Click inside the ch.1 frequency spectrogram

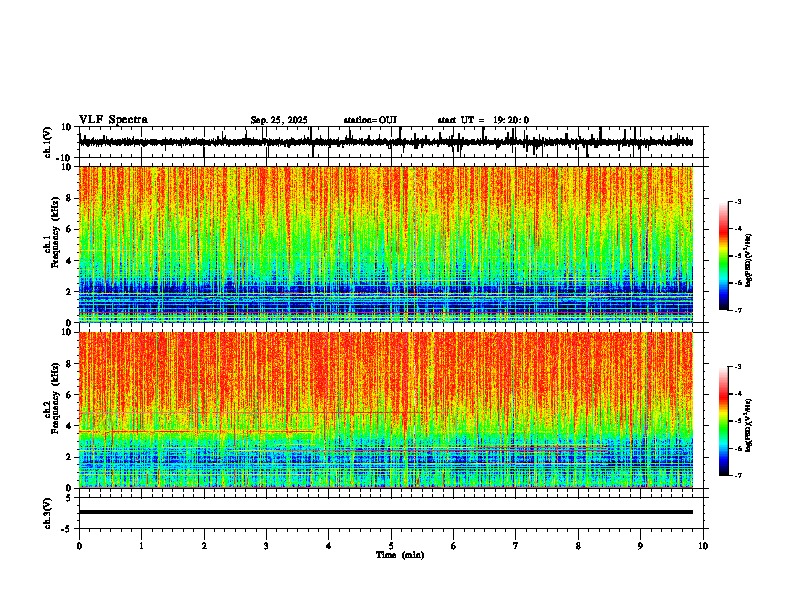(x=386, y=244)
